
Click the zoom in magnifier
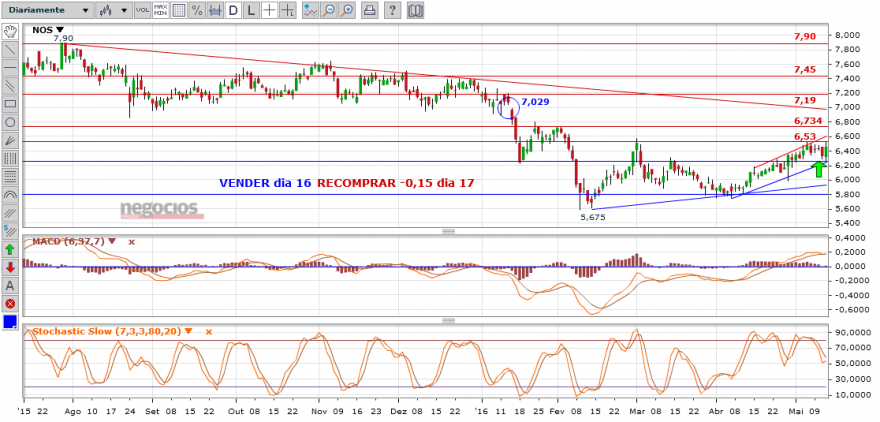(347, 10)
